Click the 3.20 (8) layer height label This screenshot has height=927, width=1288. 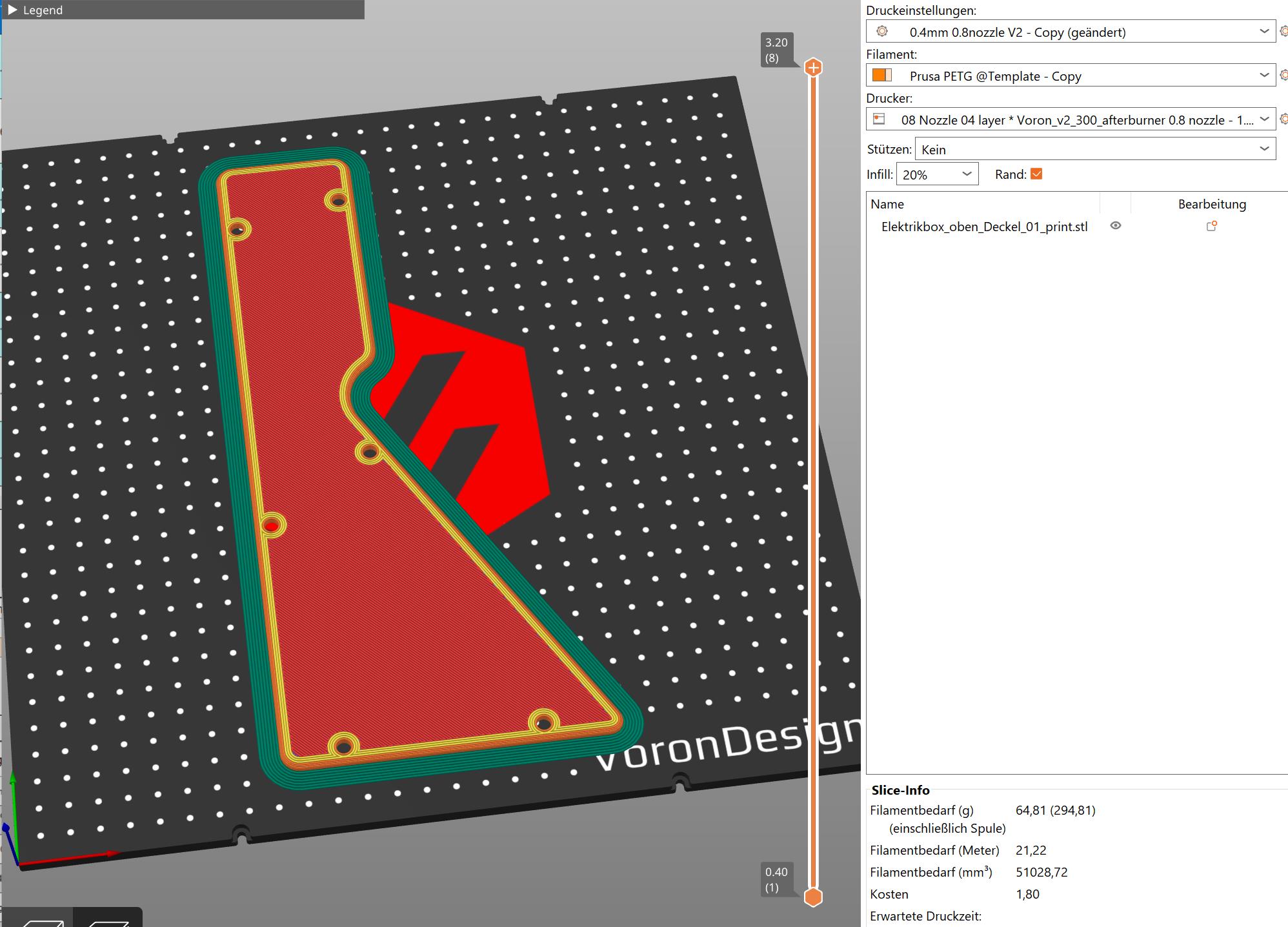pos(776,50)
